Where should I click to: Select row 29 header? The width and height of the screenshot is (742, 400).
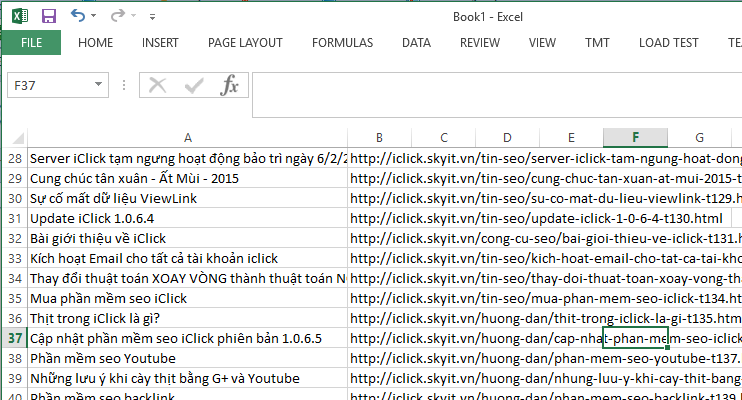pyautogui.click(x=15, y=178)
